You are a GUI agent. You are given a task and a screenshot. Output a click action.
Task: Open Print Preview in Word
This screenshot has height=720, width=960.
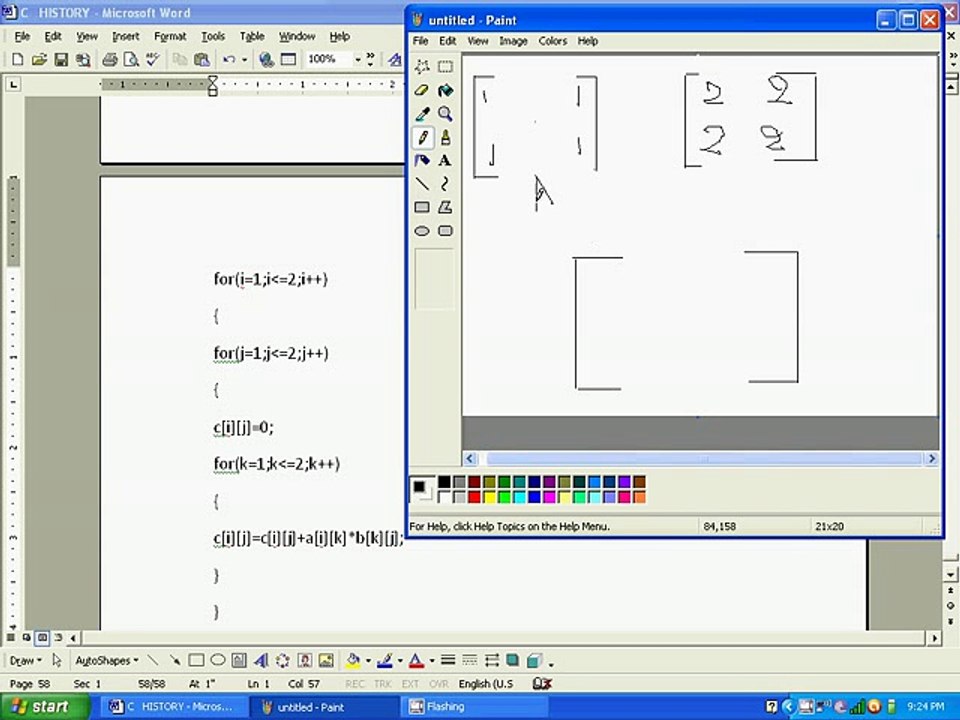click(131, 59)
